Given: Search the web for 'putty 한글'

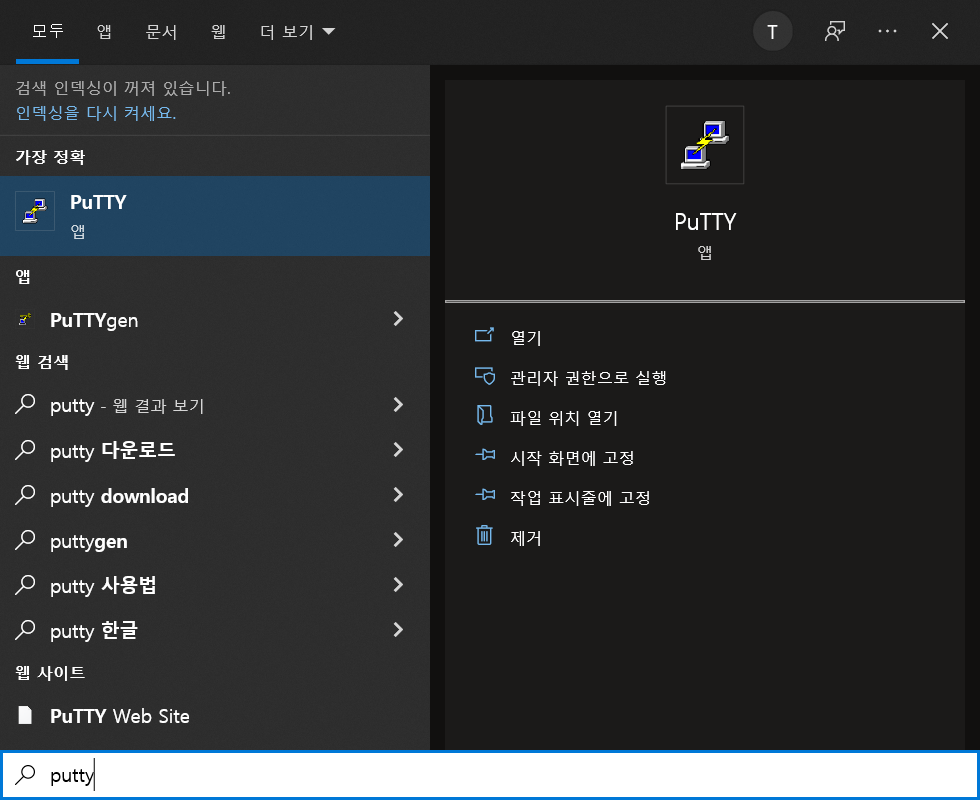Looking at the screenshot, I should tap(214, 630).
